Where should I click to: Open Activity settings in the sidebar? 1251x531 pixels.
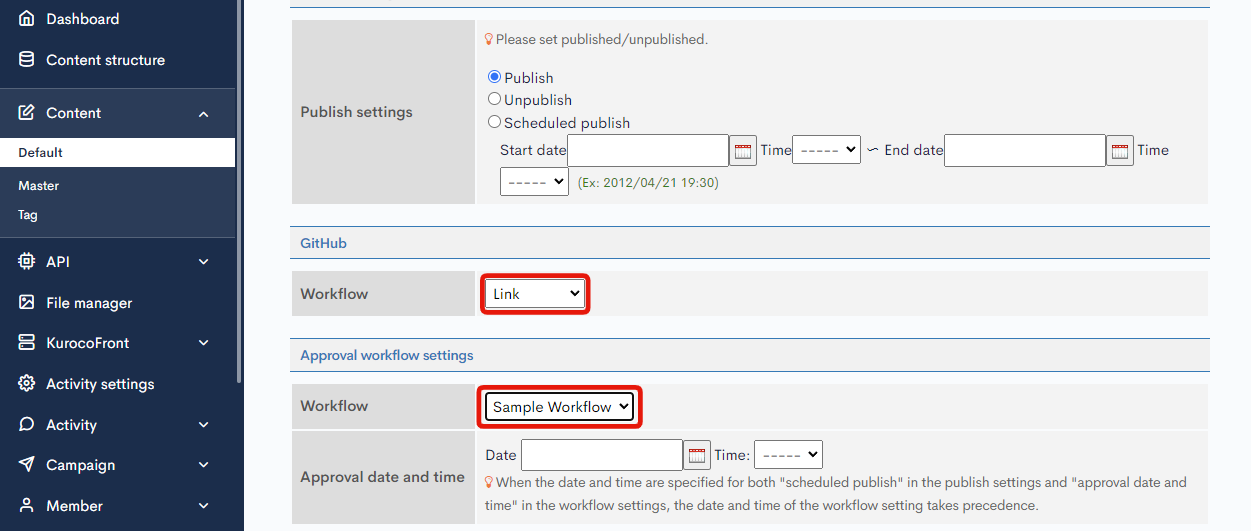[100, 384]
